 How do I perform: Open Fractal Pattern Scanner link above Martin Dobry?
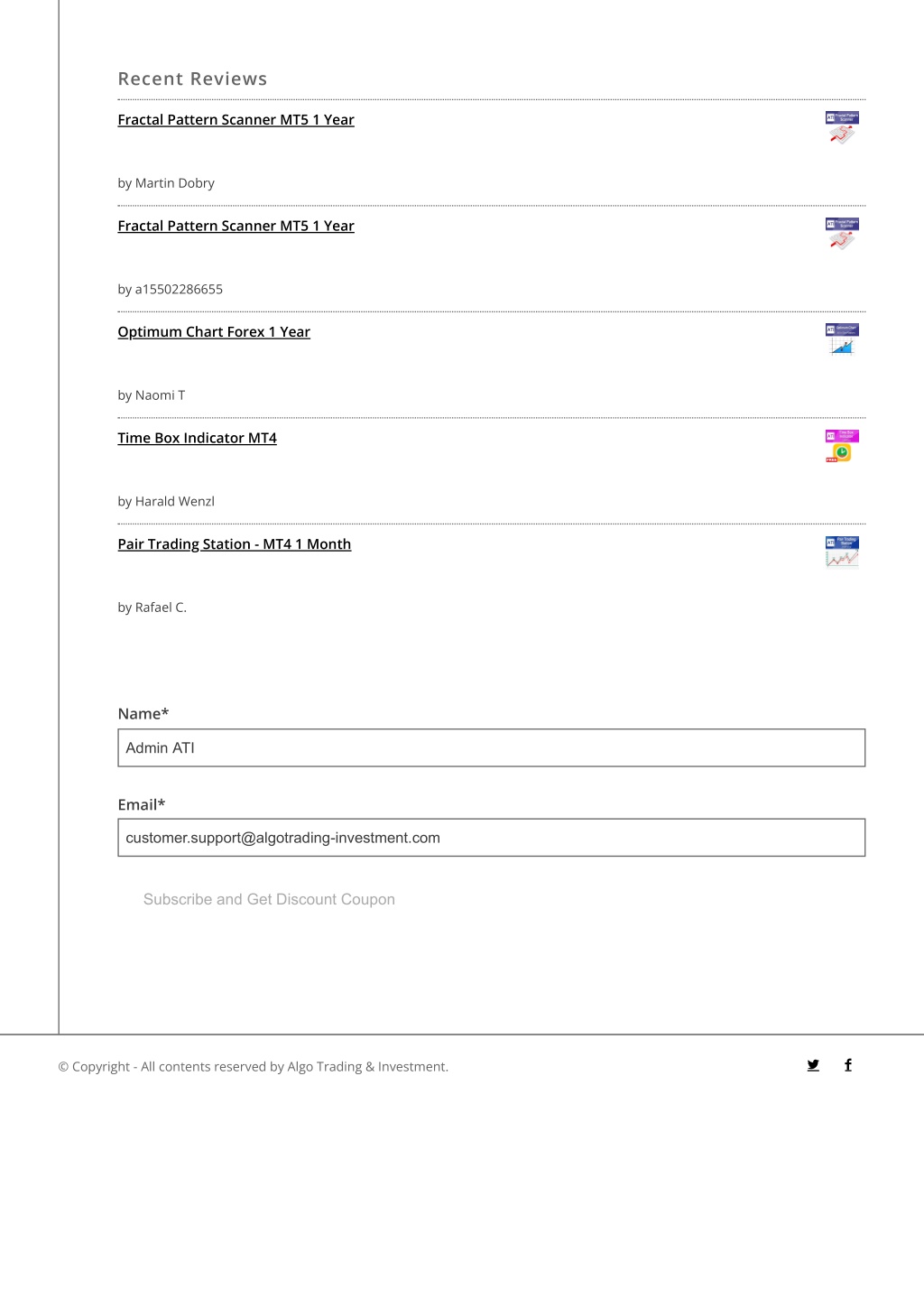(x=236, y=120)
